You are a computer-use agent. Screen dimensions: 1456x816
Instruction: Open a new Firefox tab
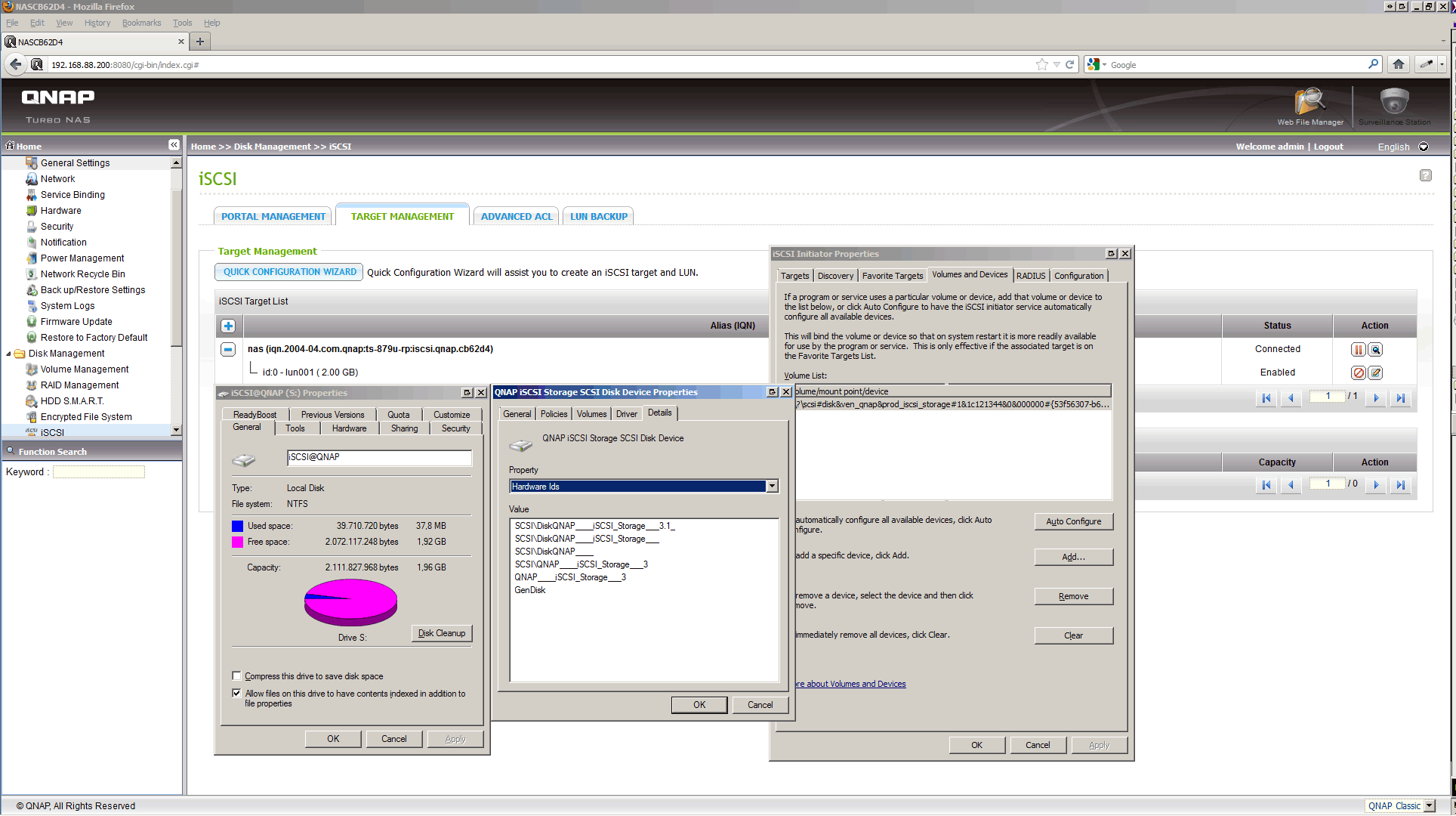coord(199,42)
